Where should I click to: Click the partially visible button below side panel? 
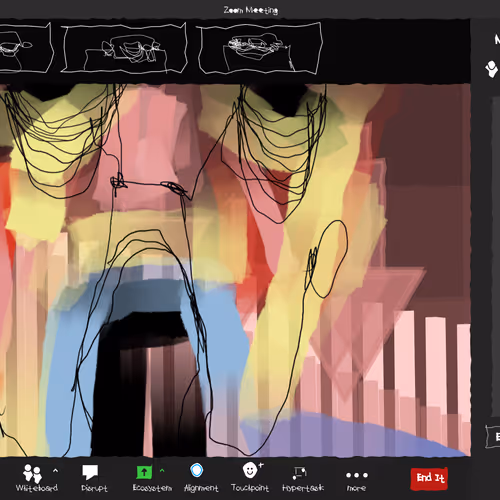(x=493, y=436)
